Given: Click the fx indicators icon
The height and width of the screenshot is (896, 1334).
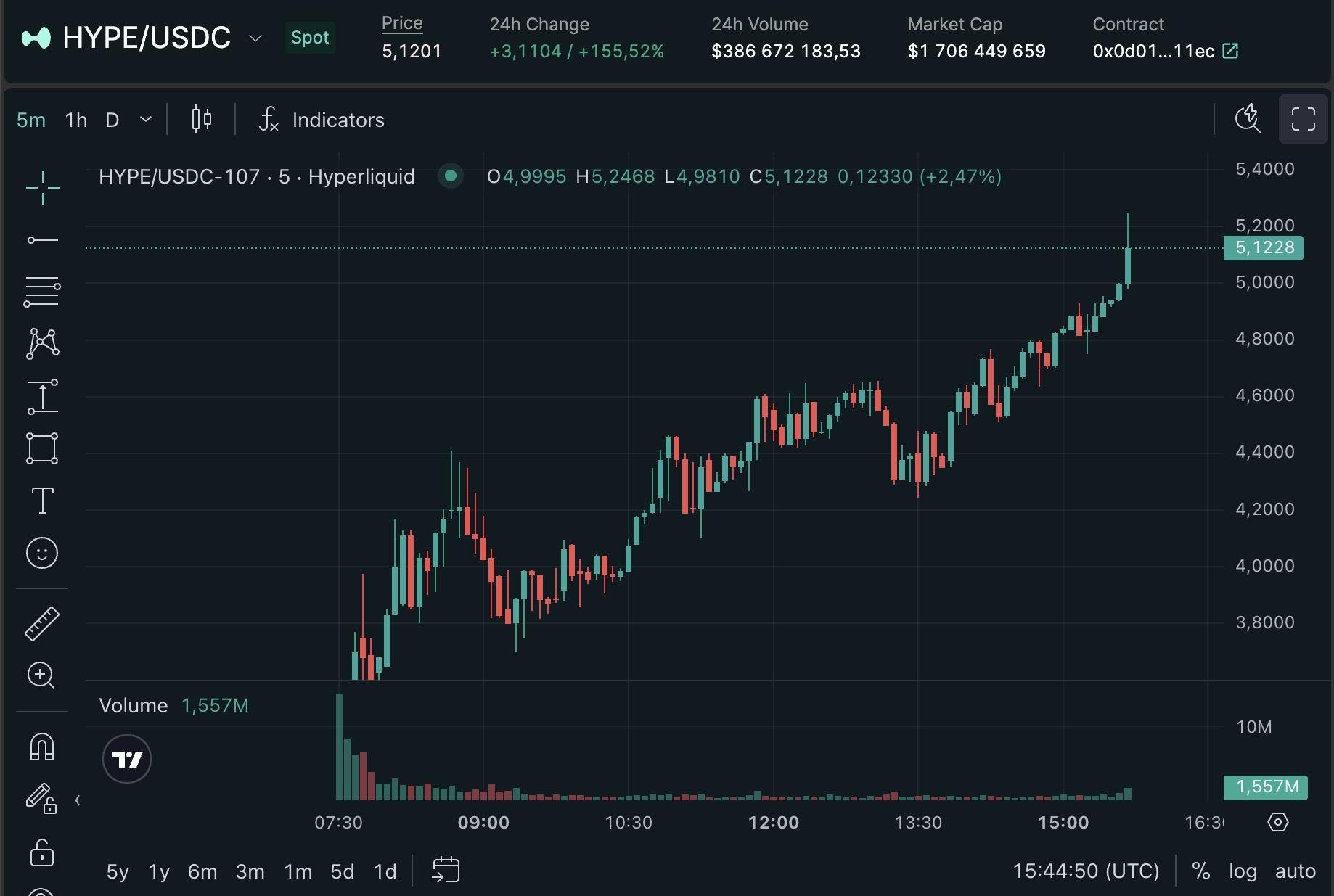Looking at the screenshot, I should pos(269,119).
